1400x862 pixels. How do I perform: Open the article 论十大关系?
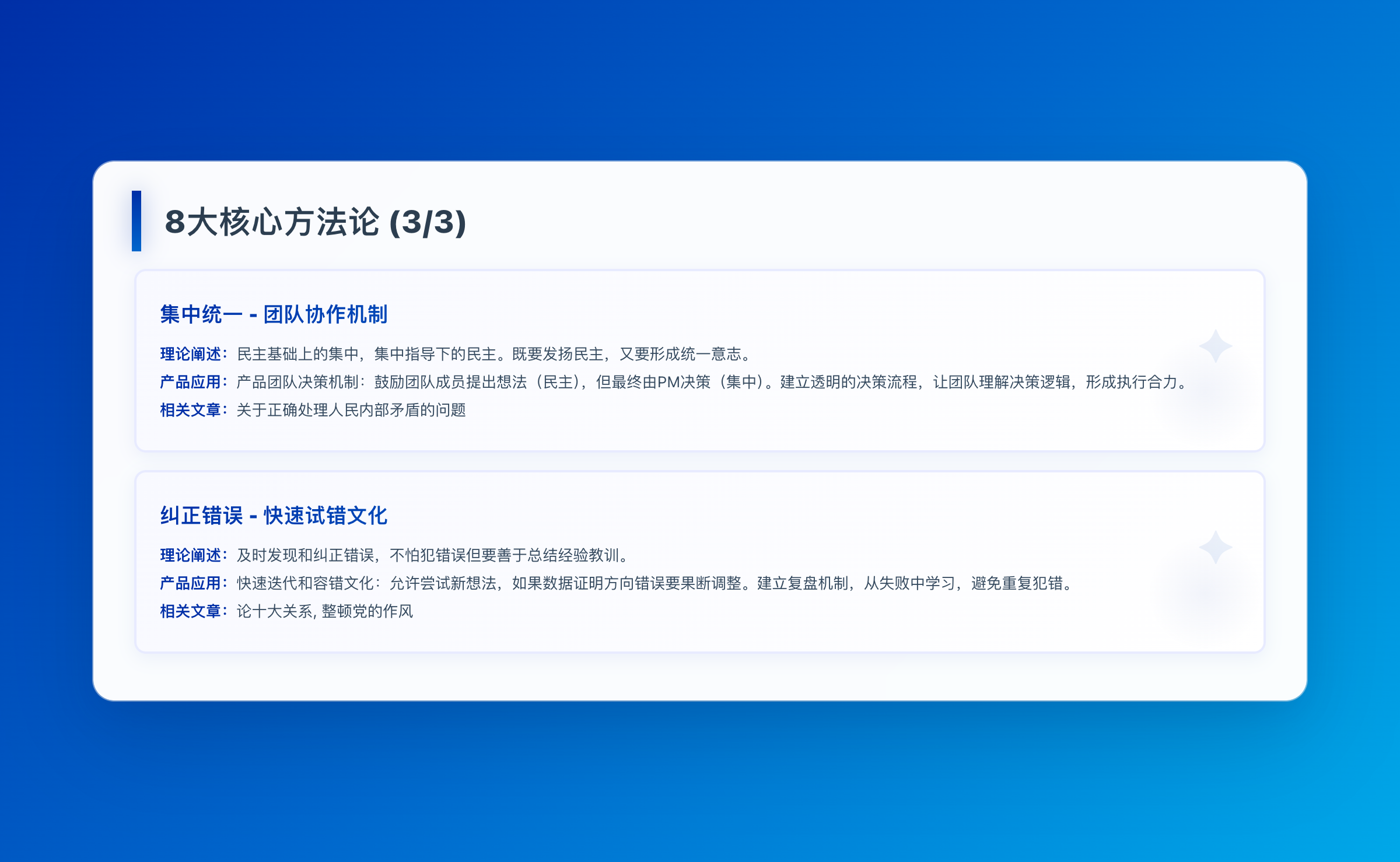274,611
